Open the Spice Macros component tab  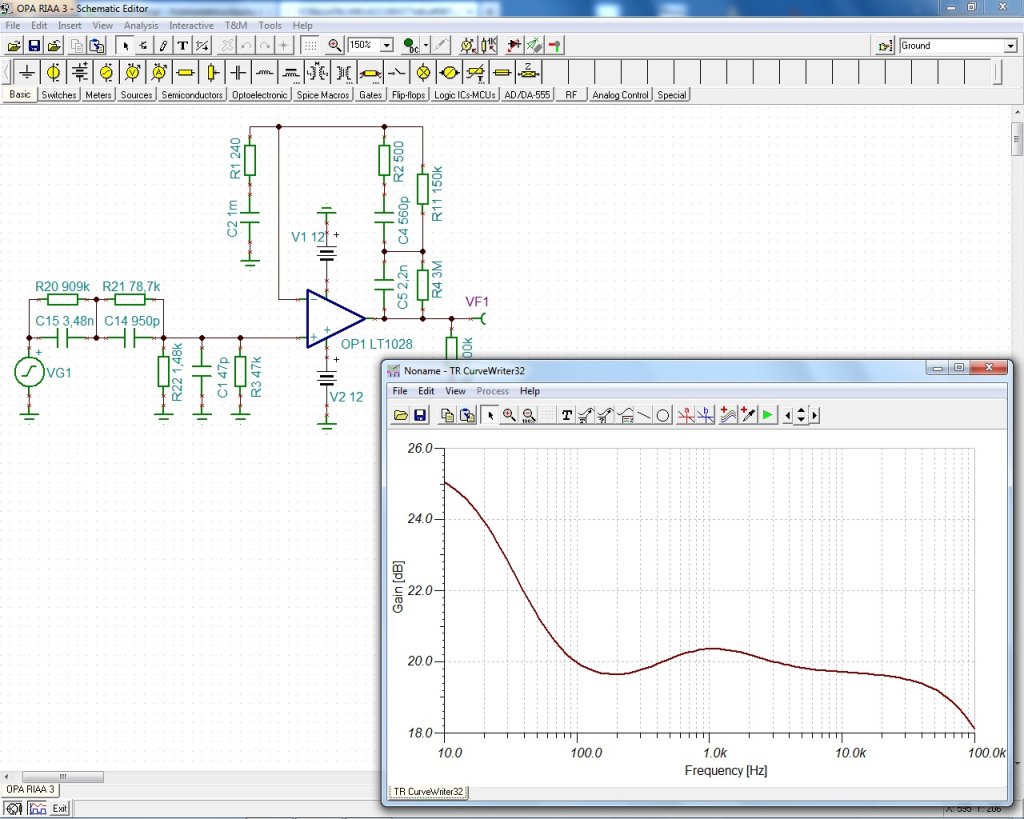click(323, 95)
